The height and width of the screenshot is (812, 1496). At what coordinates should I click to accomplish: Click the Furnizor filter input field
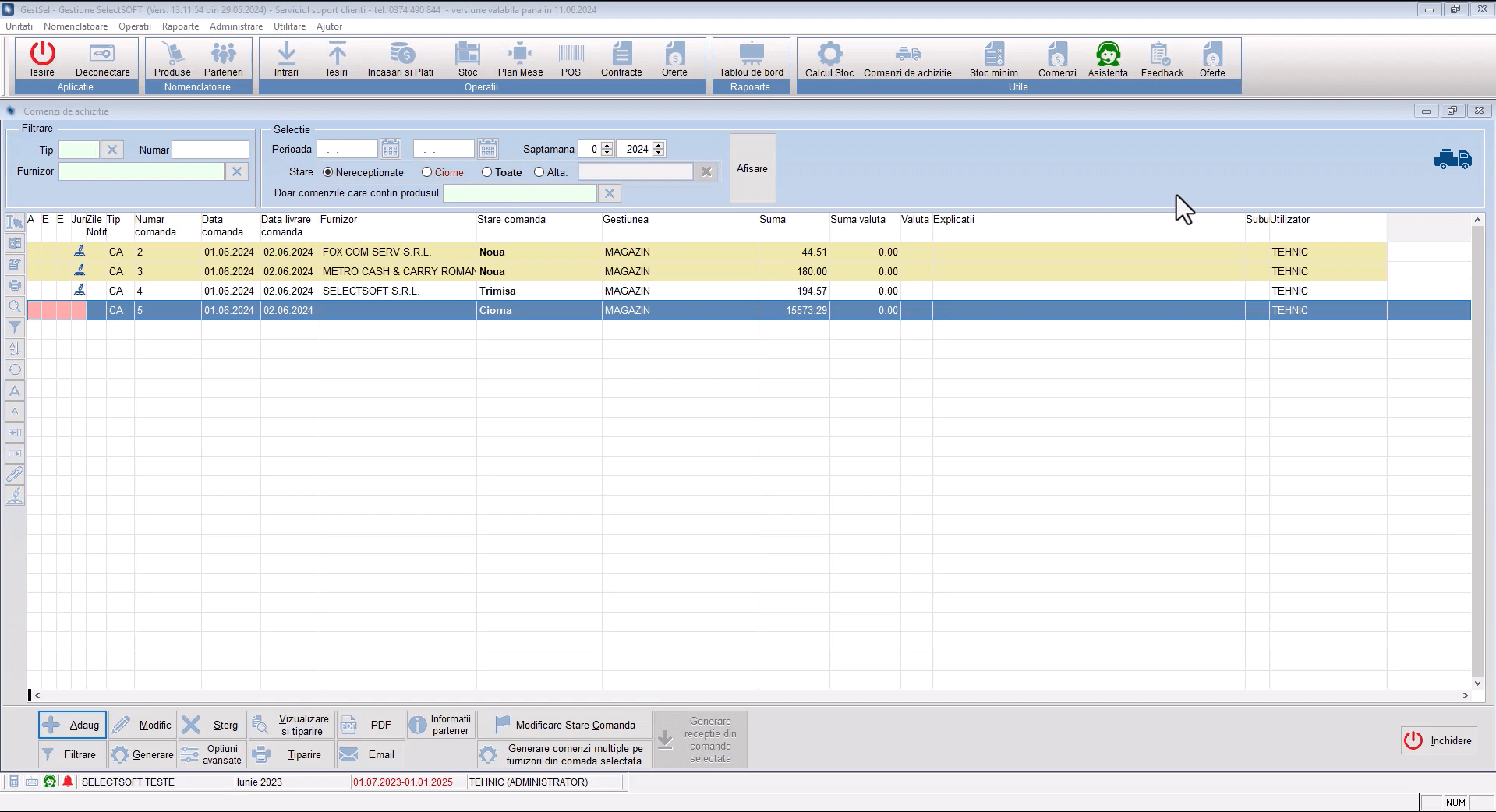click(141, 171)
